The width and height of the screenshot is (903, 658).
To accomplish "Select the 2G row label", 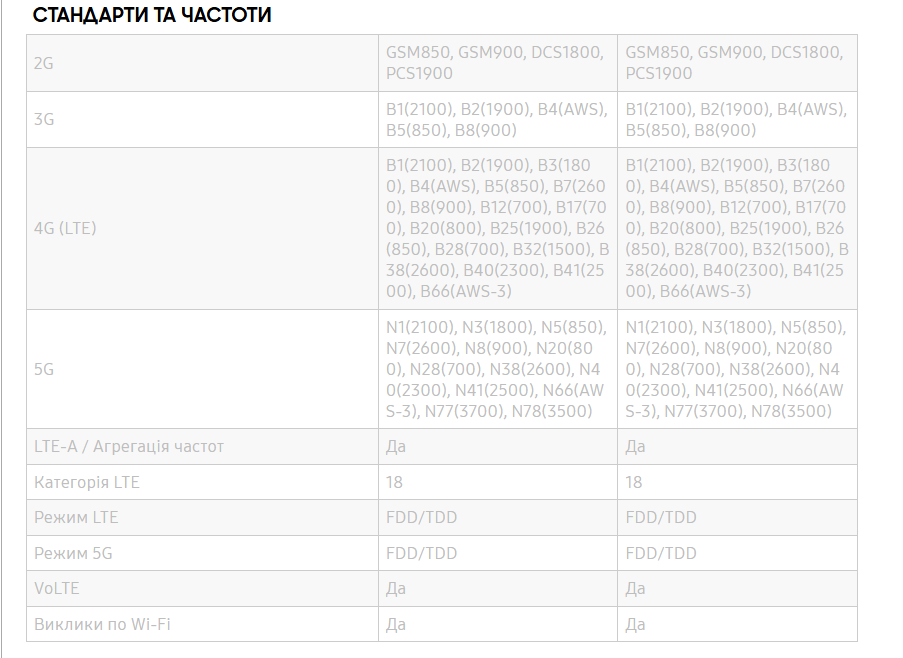I will tap(44, 63).
